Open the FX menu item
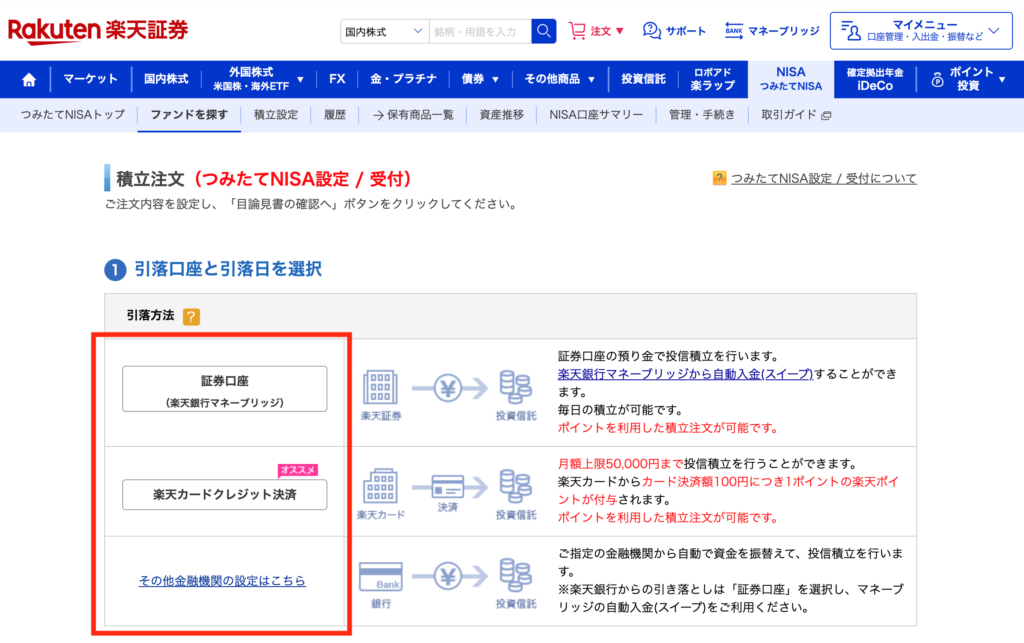This screenshot has width=1024, height=643. tap(337, 79)
